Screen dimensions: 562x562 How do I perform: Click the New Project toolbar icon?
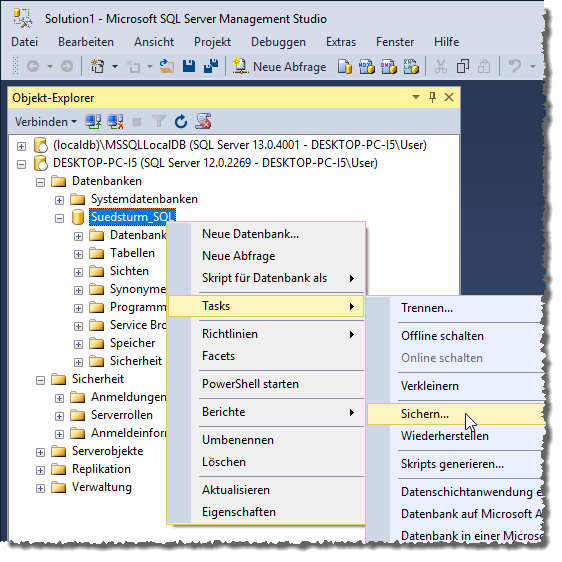pos(97,66)
